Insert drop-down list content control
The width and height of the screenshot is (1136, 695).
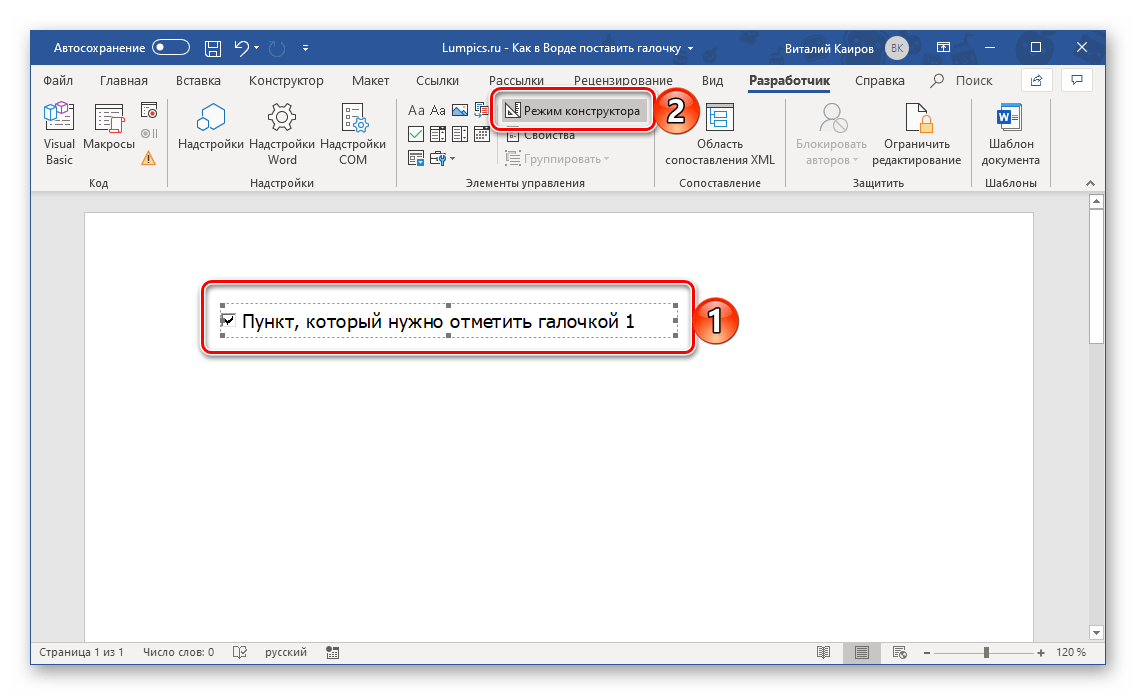click(x=460, y=134)
